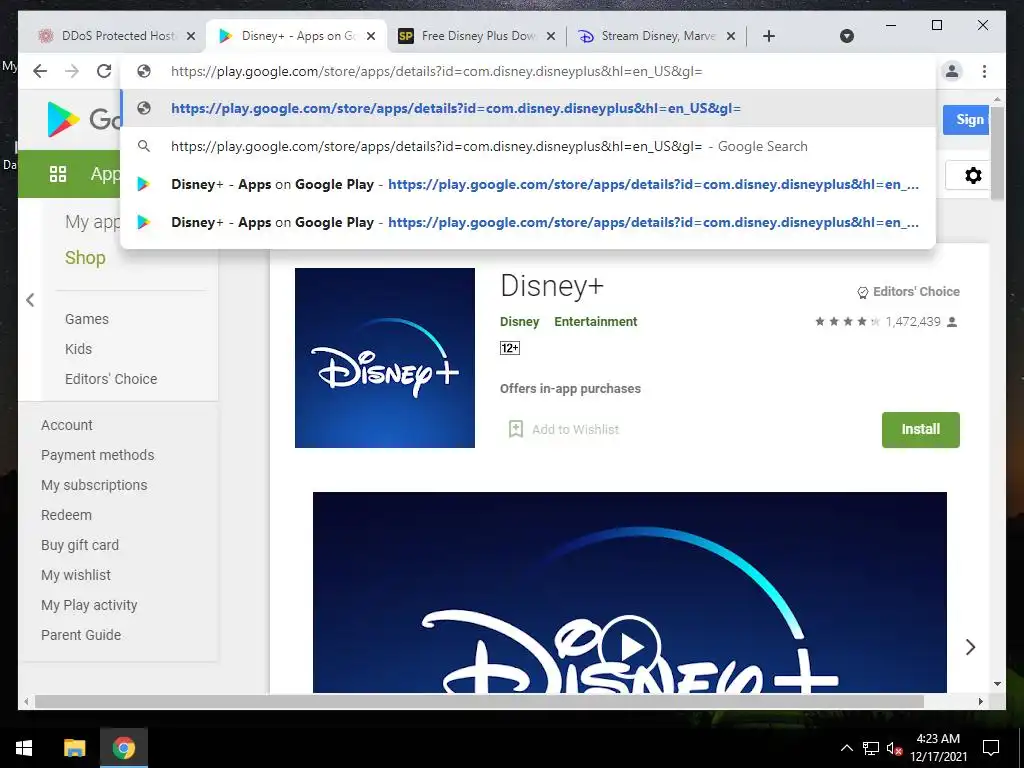Open the Chrome profile avatar icon
This screenshot has width=1024, height=768.
click(952, 71)
